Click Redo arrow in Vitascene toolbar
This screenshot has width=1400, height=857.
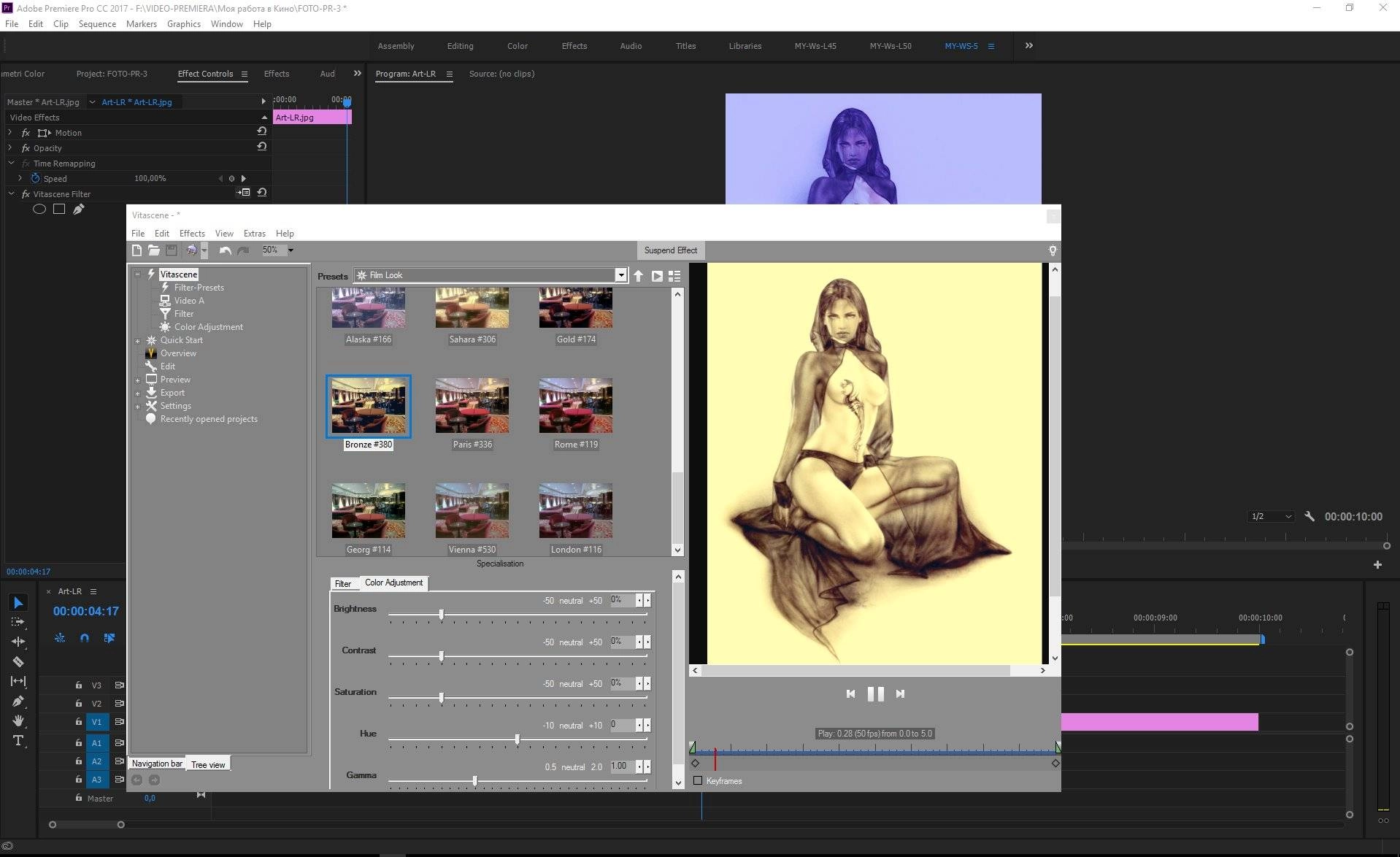(243, 250)
